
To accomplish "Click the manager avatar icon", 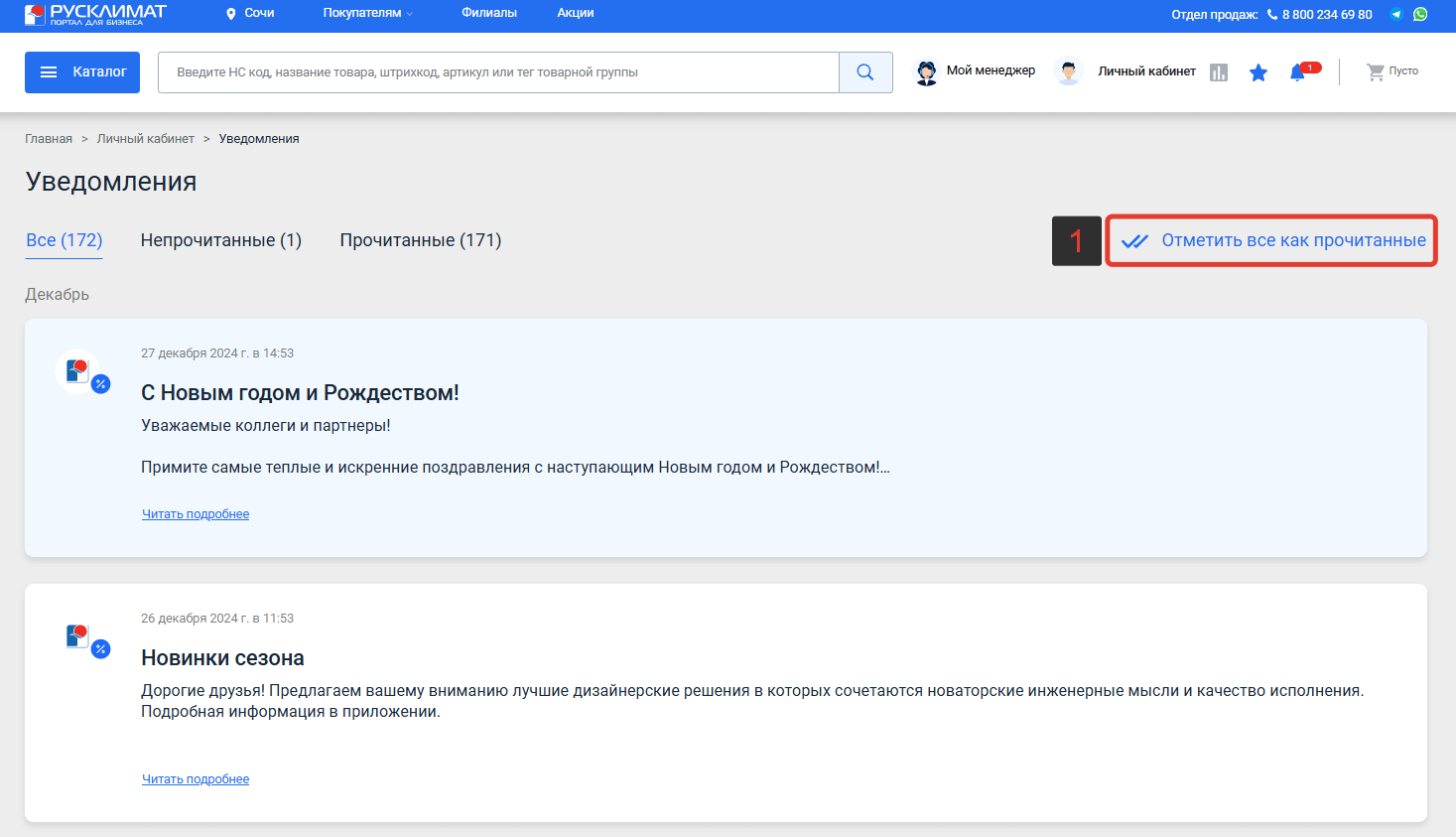I will pyautogui.click(x=926, y=72).
